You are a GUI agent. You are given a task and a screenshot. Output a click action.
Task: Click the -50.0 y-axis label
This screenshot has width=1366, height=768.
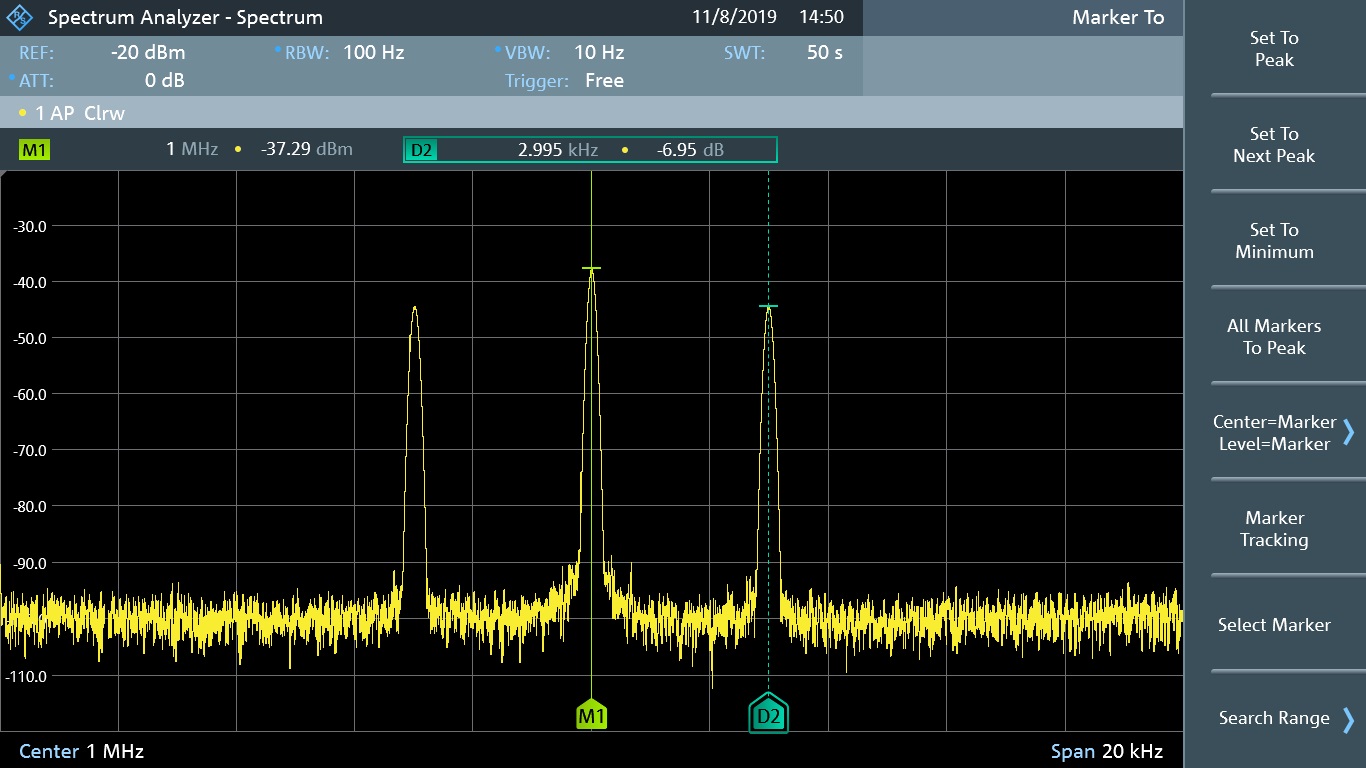click(30, 338)
